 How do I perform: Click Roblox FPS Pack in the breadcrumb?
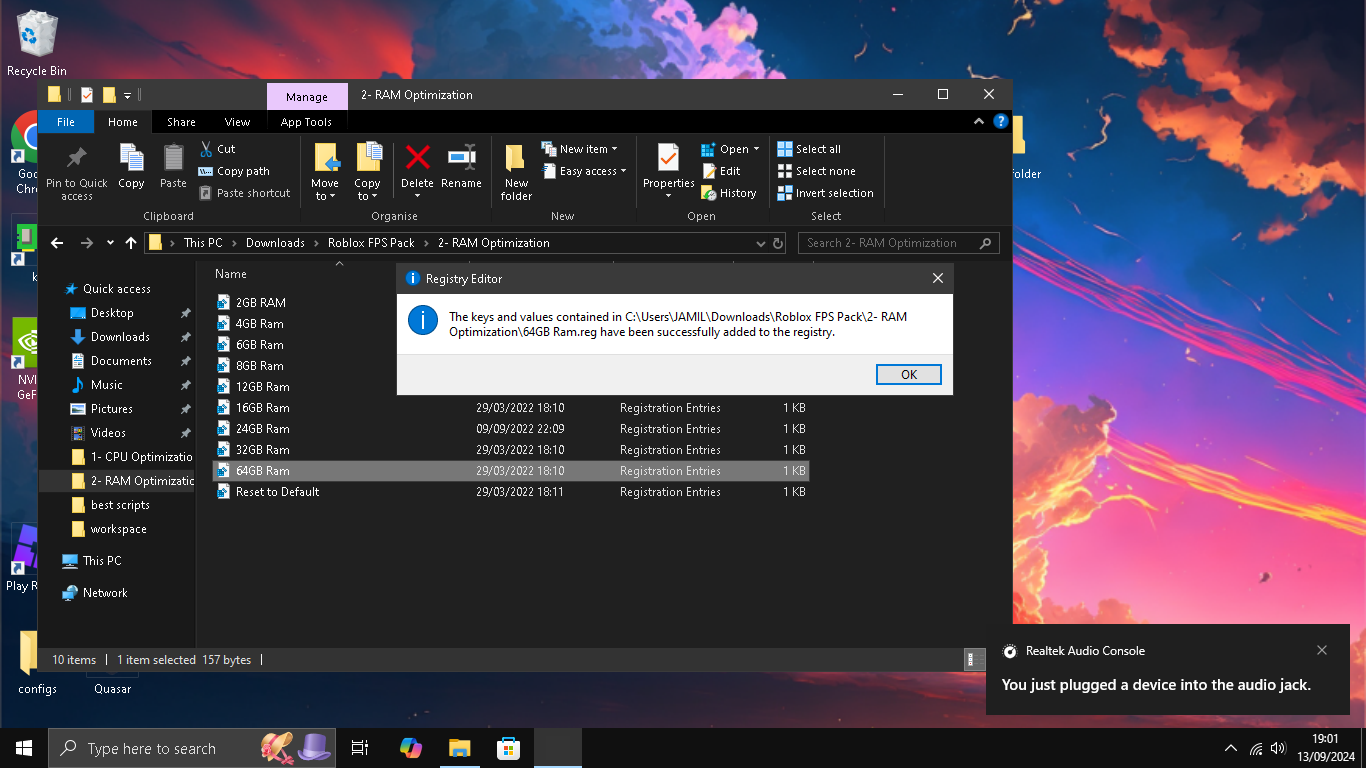pyautogui.click(x=371, y=243)
